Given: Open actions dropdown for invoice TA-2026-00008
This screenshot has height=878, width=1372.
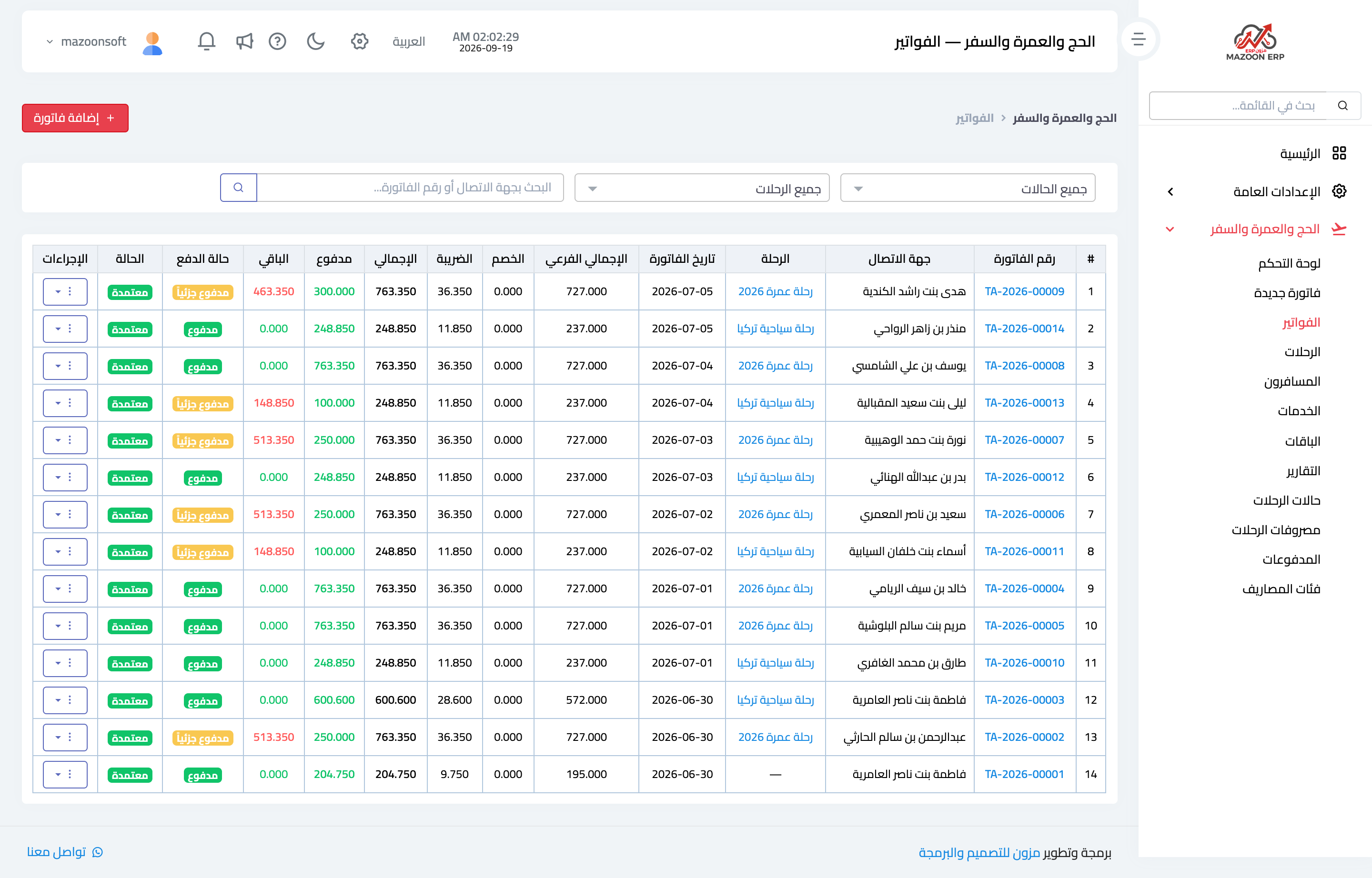Looking at the screenshot, I should click(65, 366).
